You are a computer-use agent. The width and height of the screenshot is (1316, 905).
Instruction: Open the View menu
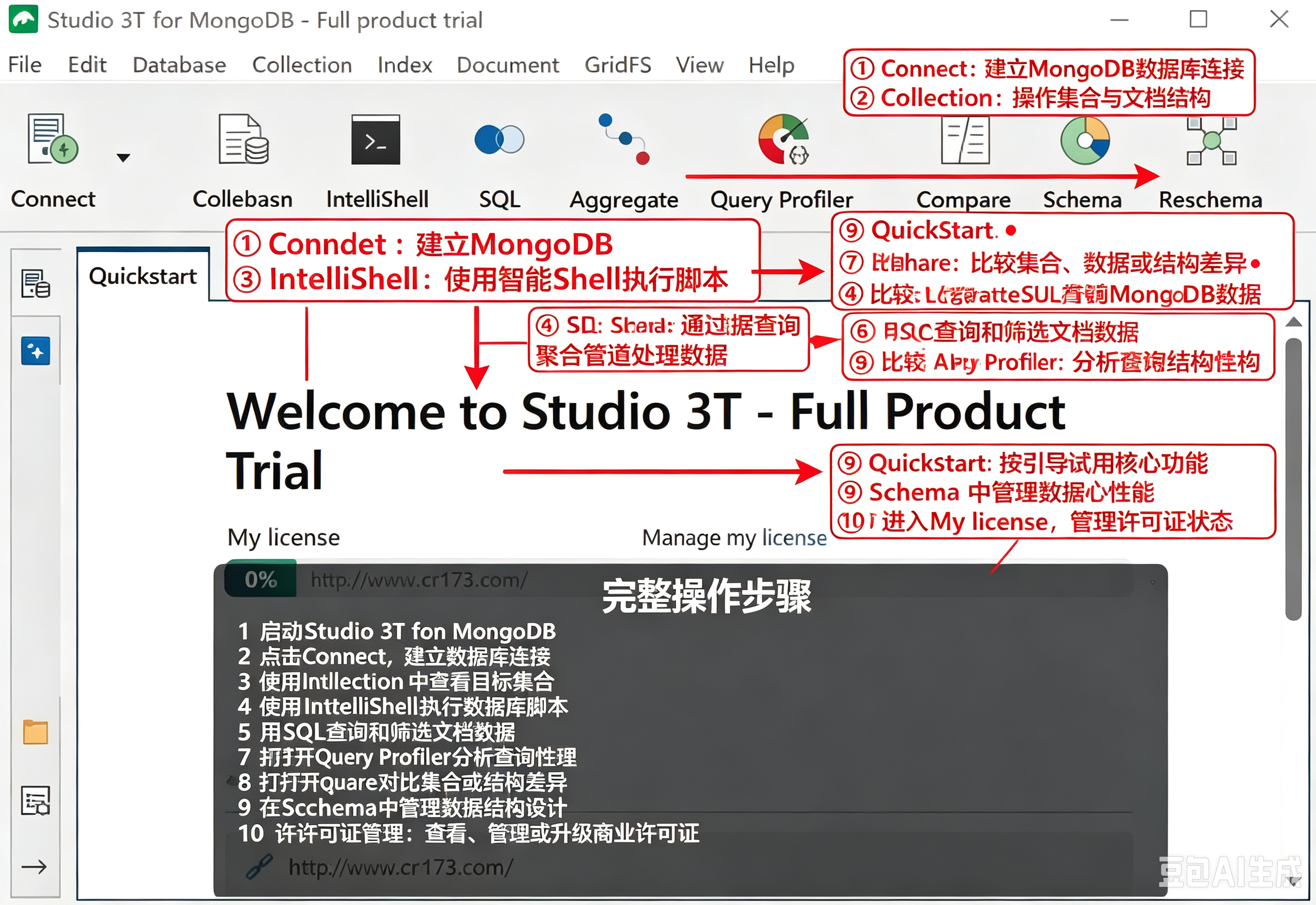coord(699,65)
